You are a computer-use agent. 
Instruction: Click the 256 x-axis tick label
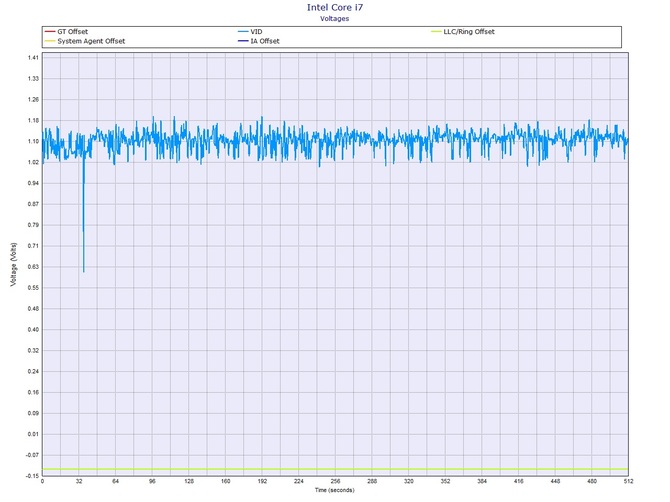pos(335,481)
